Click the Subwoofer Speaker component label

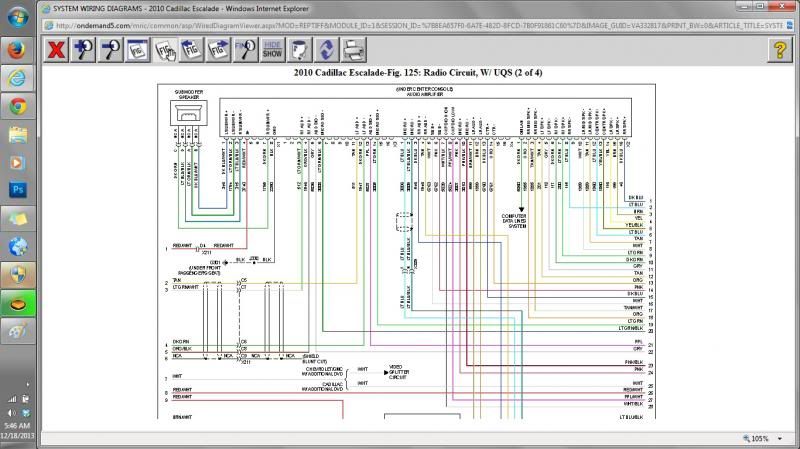189,94
